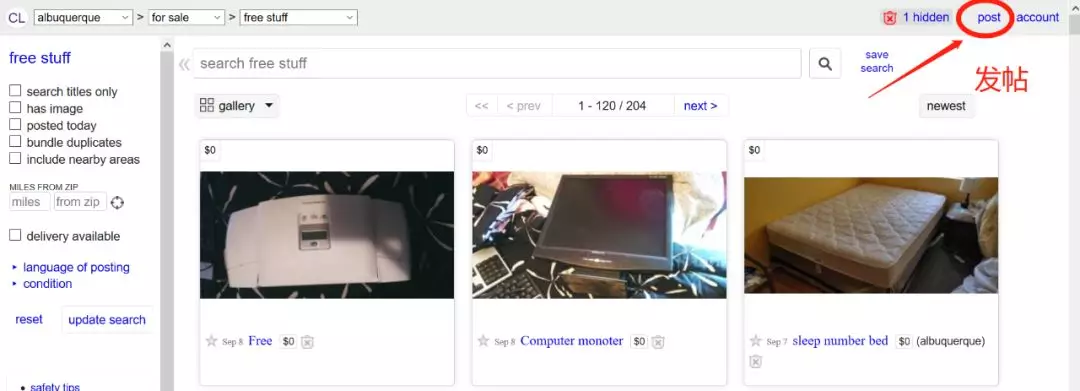Hide the Computer monoter listing
1080x391 pixels.
658,341
